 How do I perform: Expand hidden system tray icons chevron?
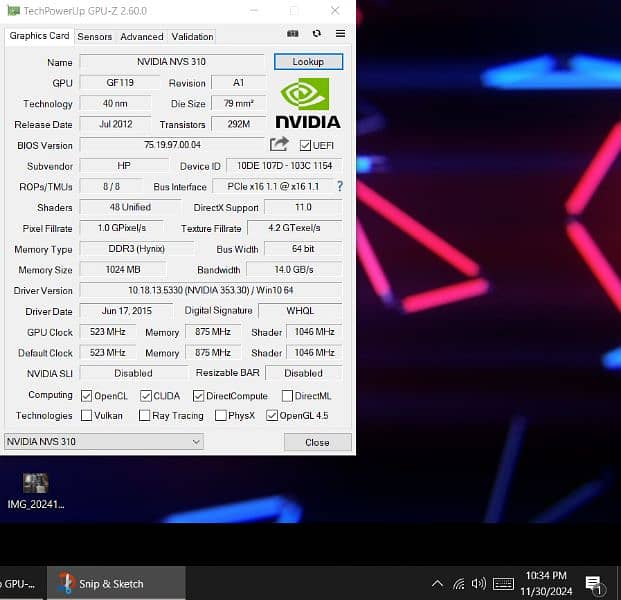437,583
